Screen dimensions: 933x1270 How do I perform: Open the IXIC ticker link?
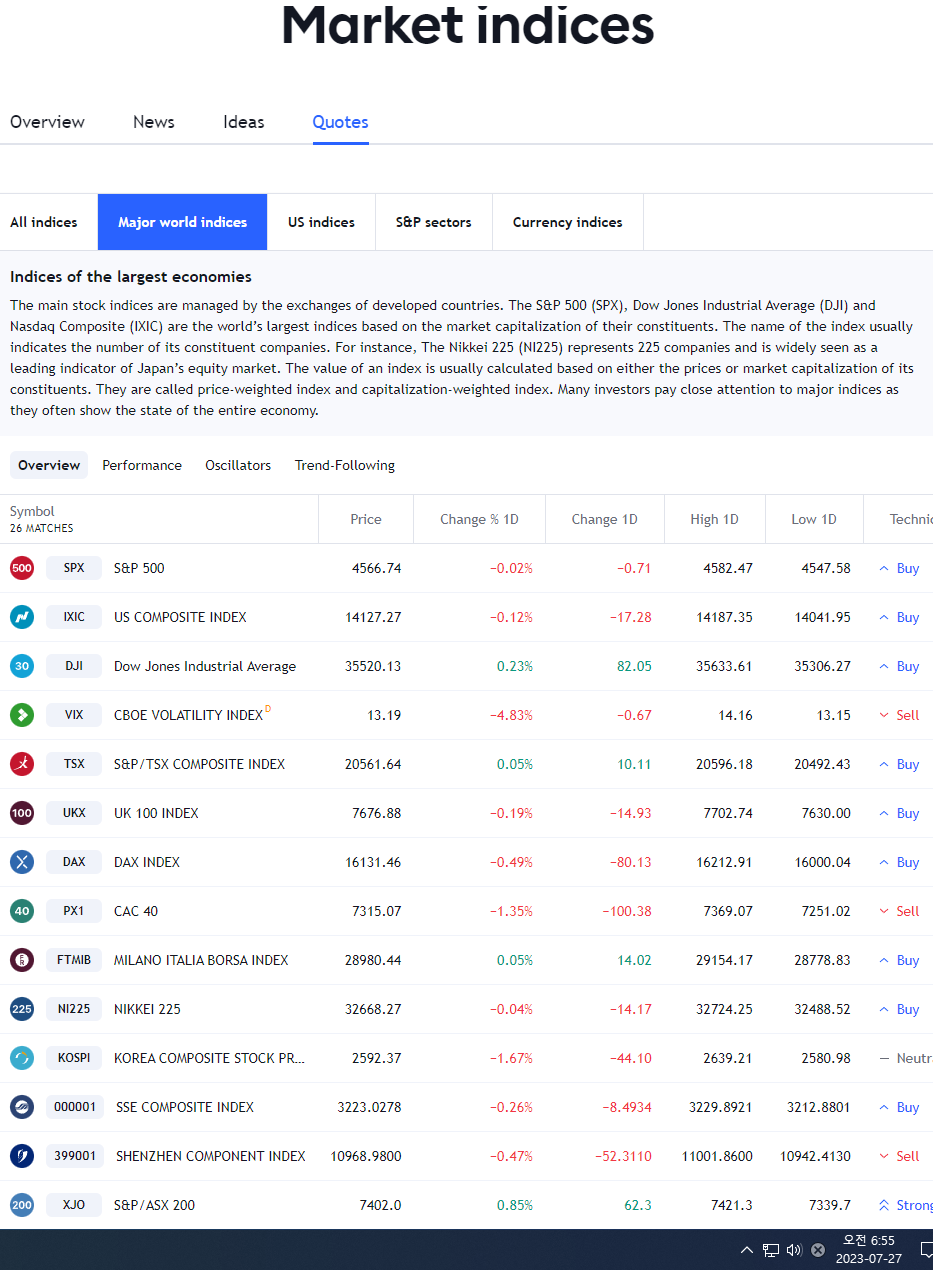(74, 617)
